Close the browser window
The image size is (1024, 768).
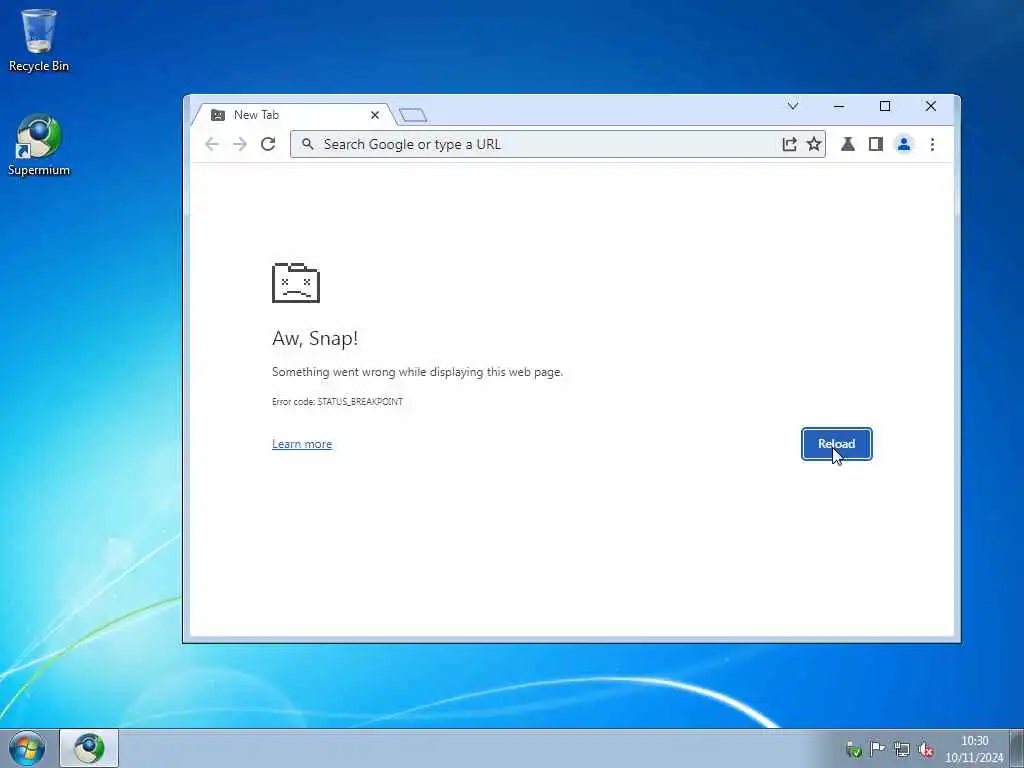click(x=931, y=106)
